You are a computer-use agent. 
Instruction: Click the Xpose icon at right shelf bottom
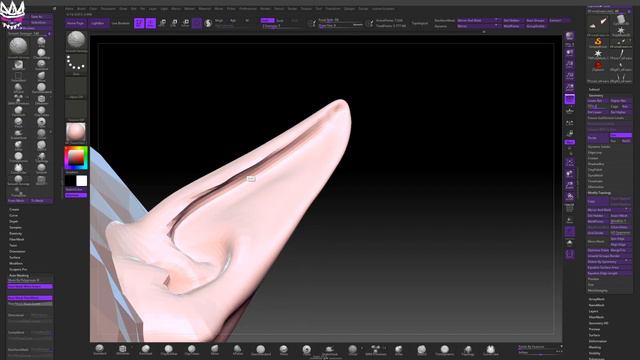(570, 254)
